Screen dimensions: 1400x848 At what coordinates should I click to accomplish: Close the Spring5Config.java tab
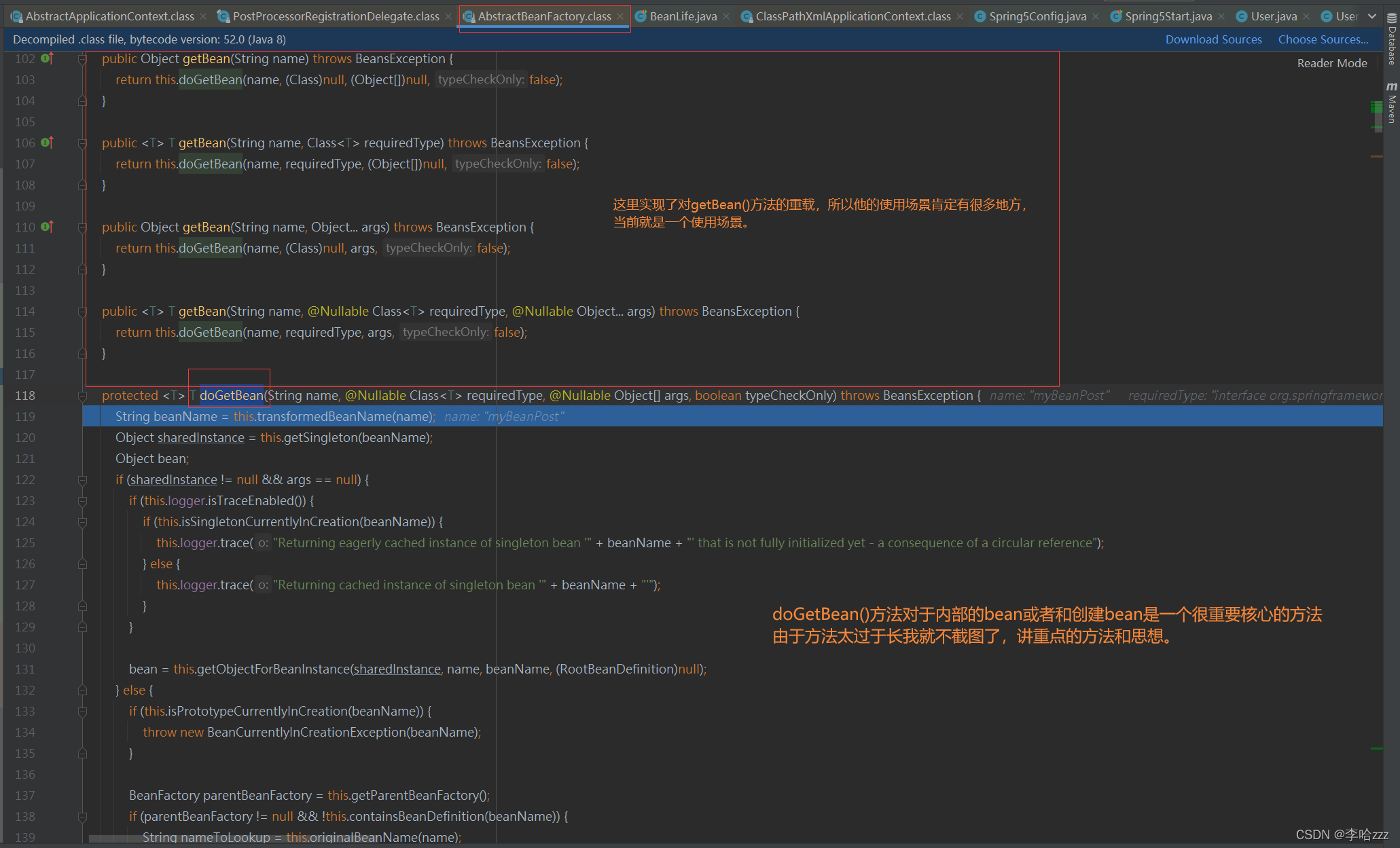point(1096,16)
